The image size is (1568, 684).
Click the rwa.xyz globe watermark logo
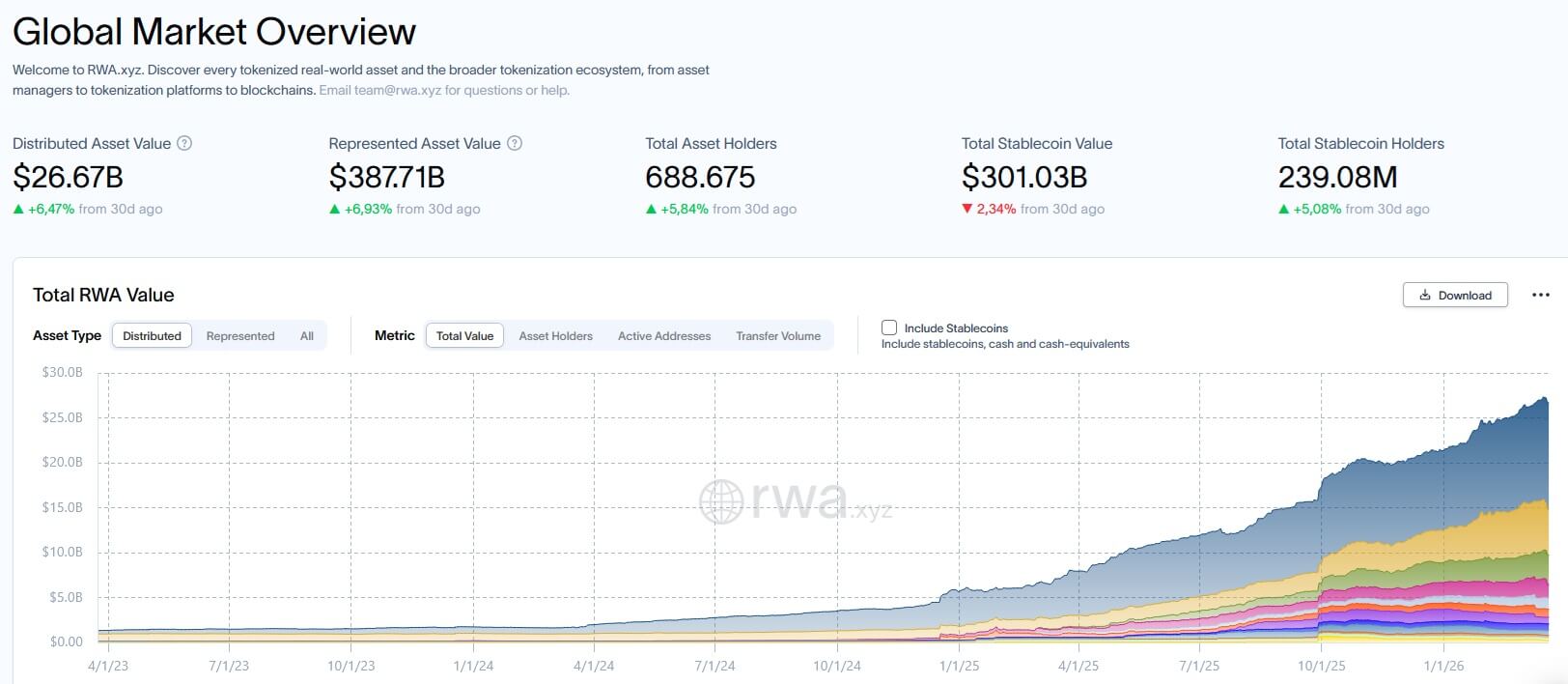point(721,501)
